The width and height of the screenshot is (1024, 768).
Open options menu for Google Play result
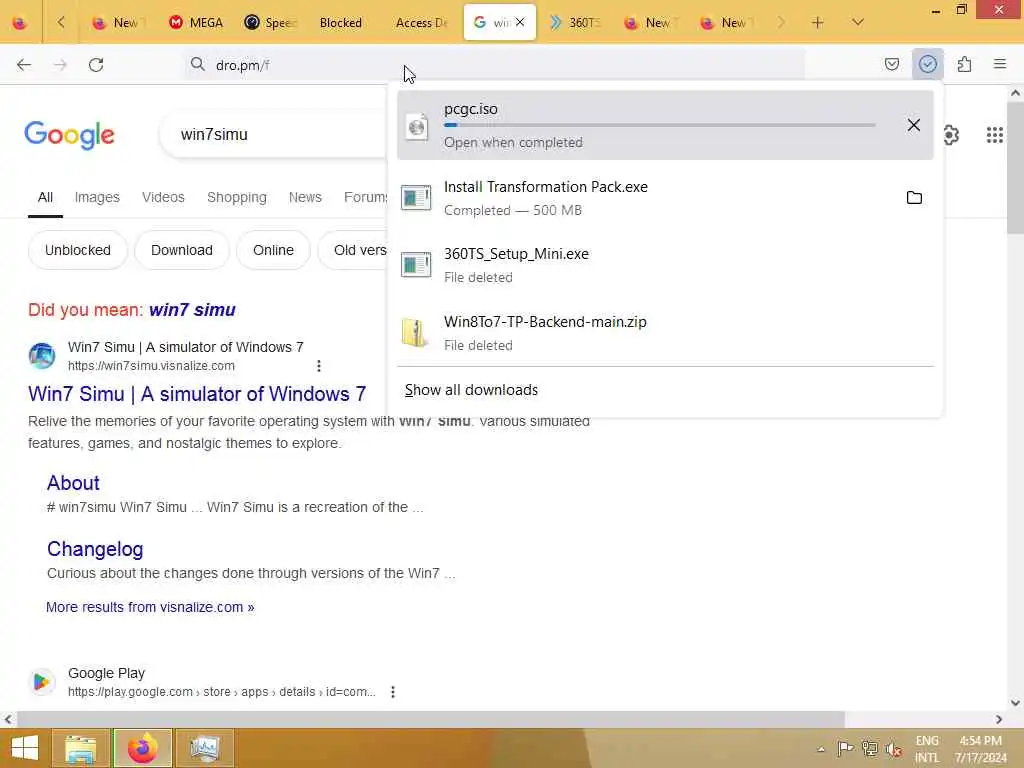click(392, 692)
